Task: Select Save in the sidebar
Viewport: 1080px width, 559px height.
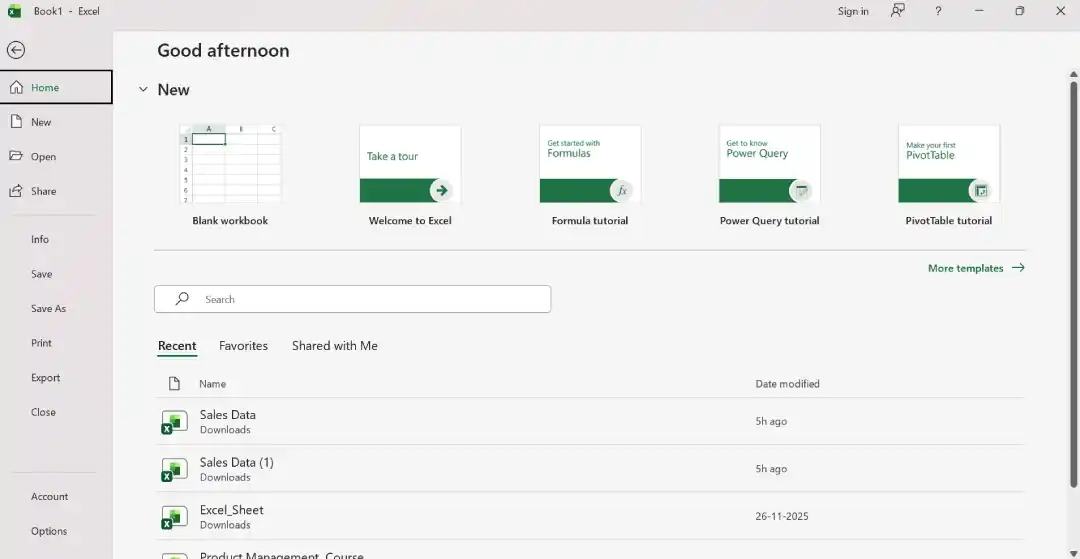Action: pos(41,273)
